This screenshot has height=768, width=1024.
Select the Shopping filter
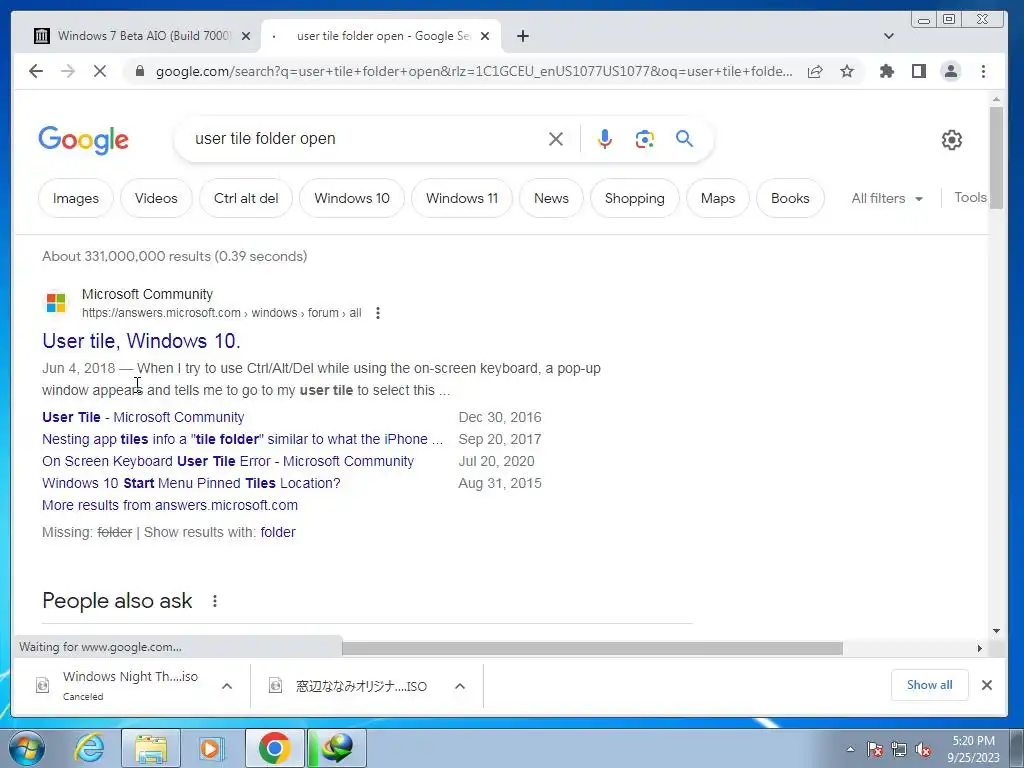point(635,198)
